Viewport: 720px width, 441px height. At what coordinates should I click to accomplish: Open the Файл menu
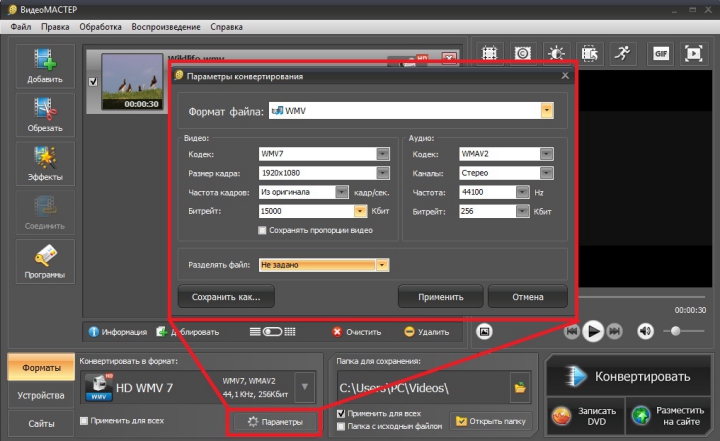pos(21,27)
